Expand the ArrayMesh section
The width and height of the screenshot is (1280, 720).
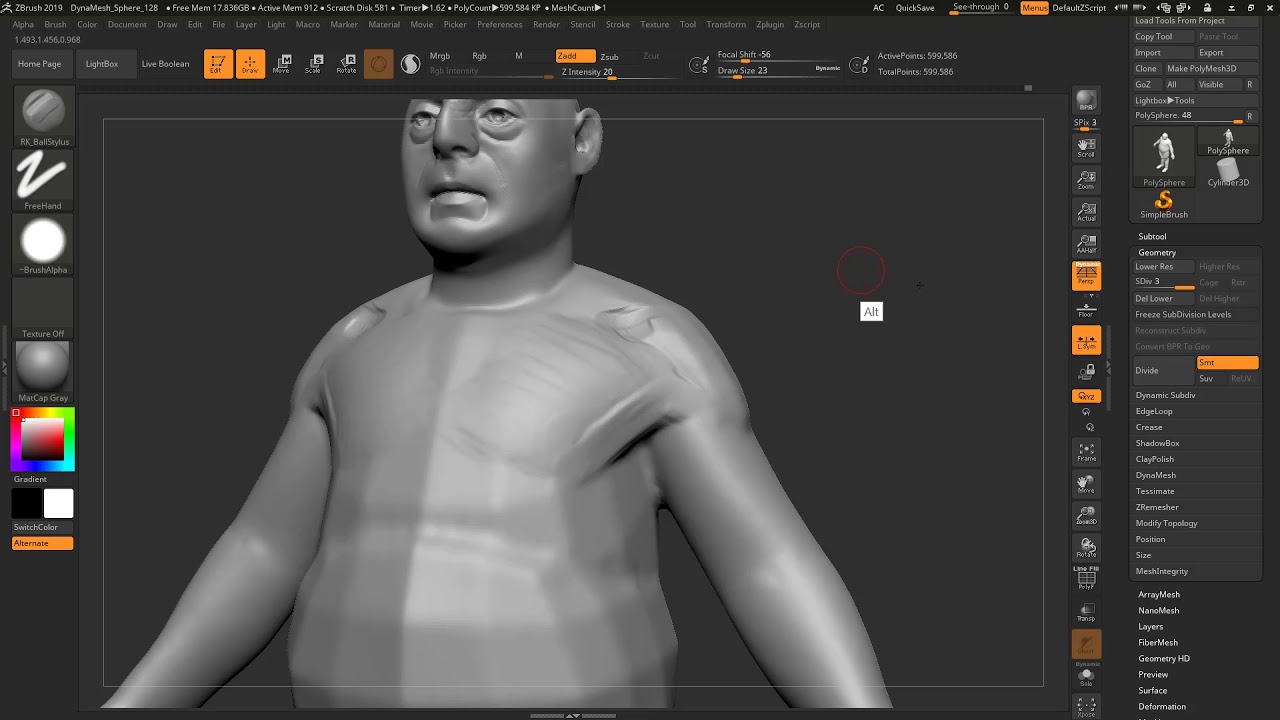(1159, 595)
